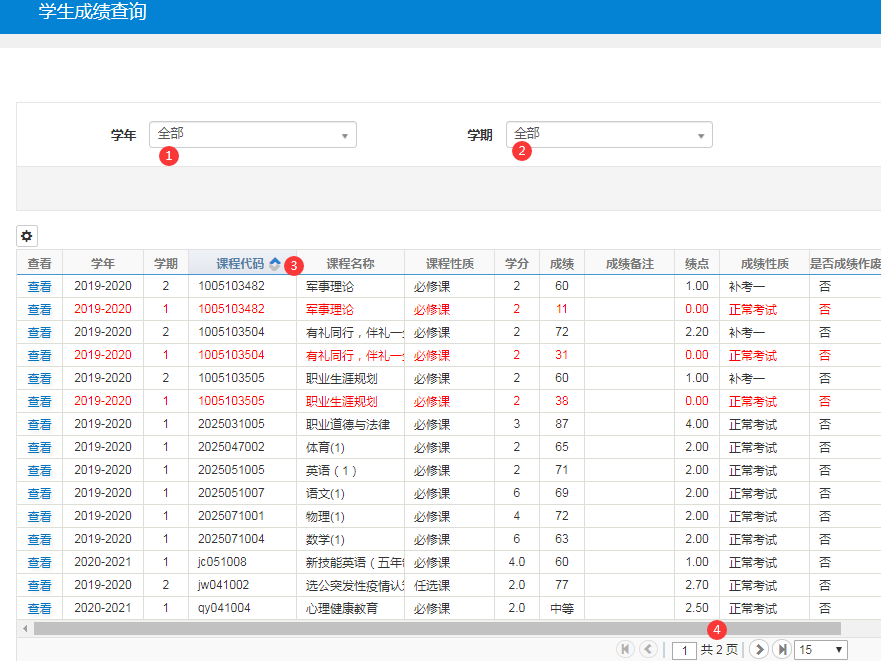Click the 成绩性质 column header
The height and width of the screenshot is (661, 881).
764,264
